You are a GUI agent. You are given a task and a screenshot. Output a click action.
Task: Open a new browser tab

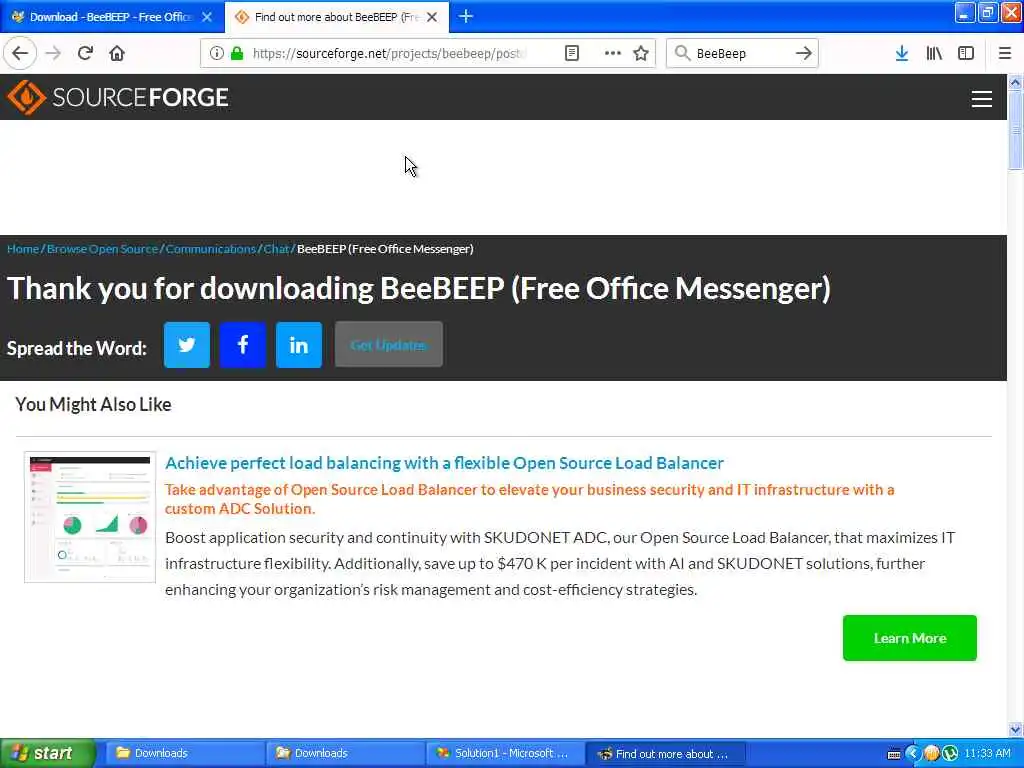[466, 16]
